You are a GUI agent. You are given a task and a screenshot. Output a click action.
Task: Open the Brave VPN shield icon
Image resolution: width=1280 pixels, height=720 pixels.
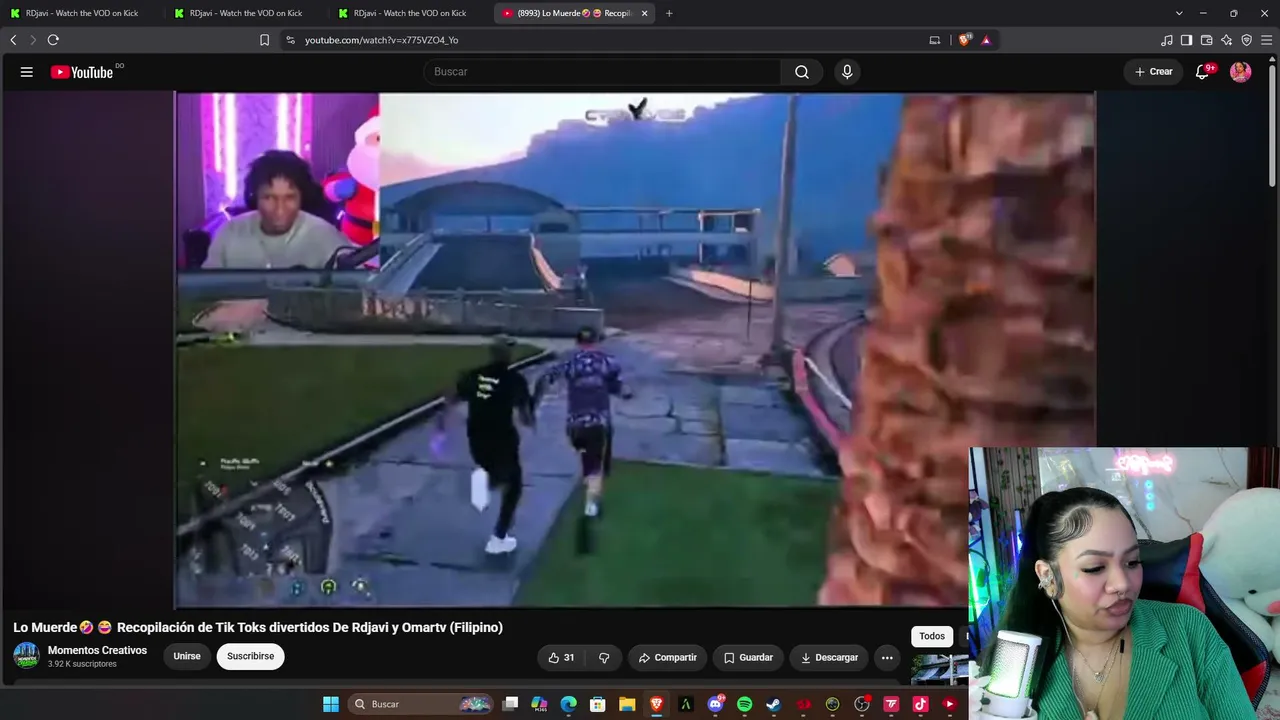click(x=1247, y=40)
